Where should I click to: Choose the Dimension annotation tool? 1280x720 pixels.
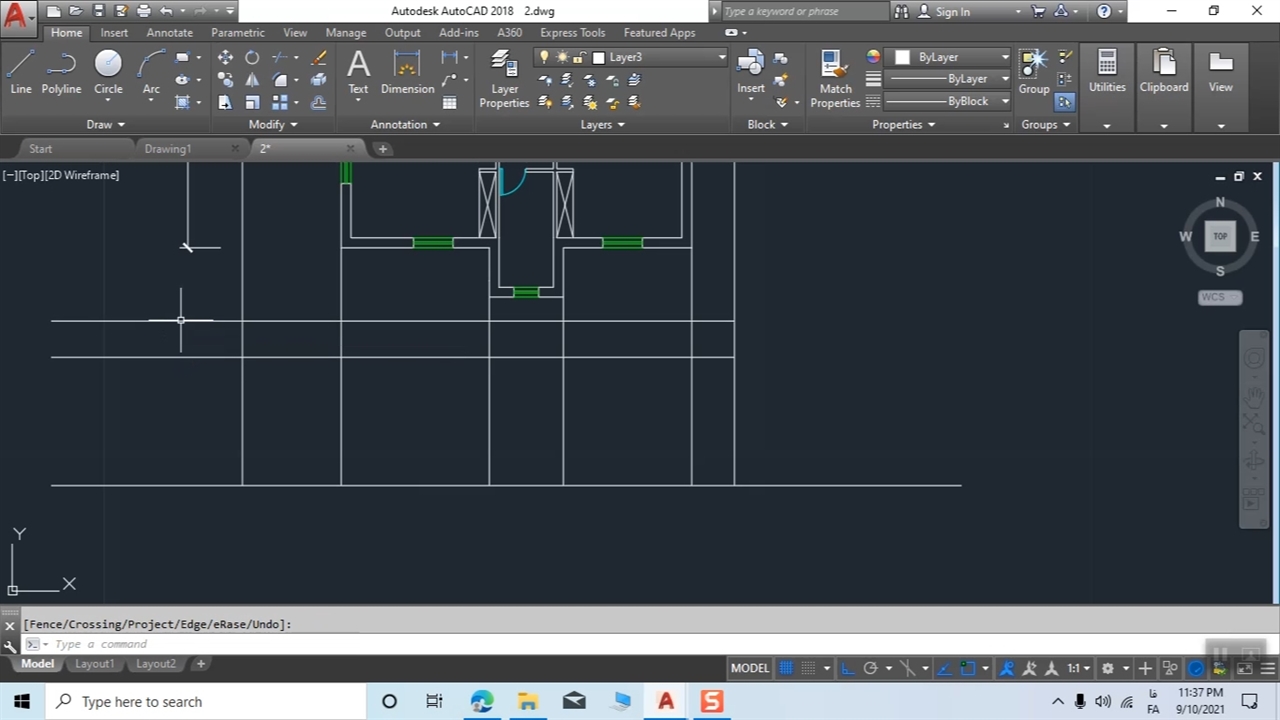click(407, 72)
